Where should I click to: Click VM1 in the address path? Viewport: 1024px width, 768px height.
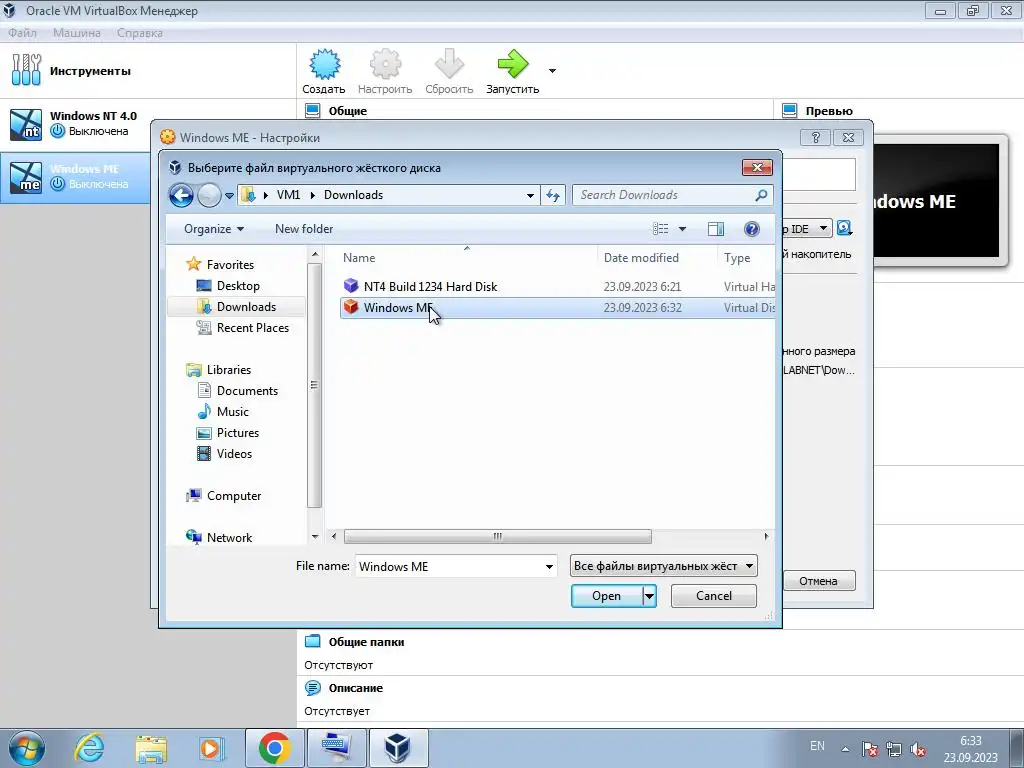288,195
